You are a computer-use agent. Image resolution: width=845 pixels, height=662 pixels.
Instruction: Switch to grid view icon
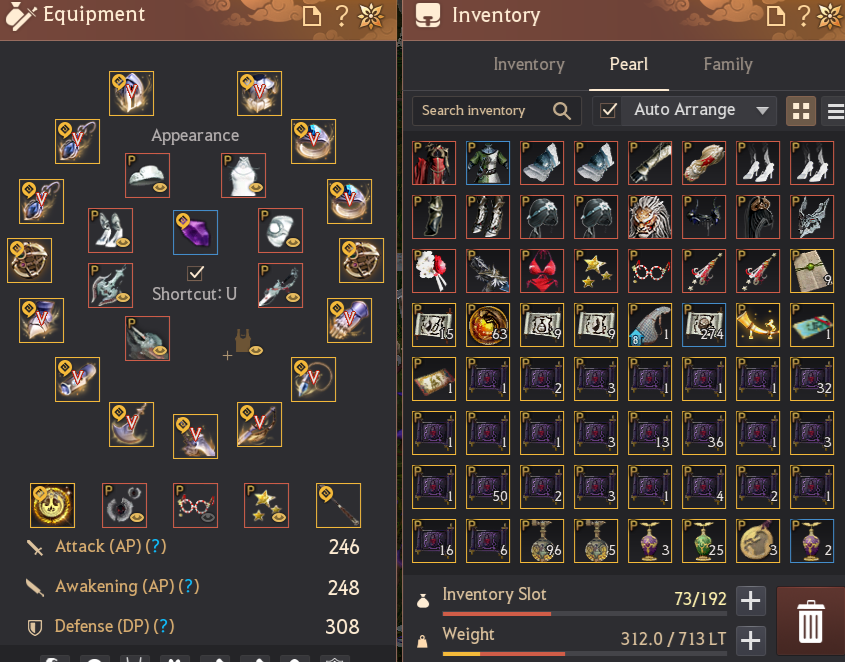[x=800, y=111]
